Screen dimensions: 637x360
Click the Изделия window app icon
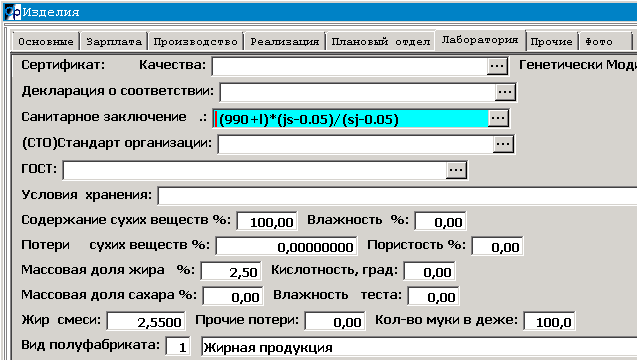click(x=12, y=12)
